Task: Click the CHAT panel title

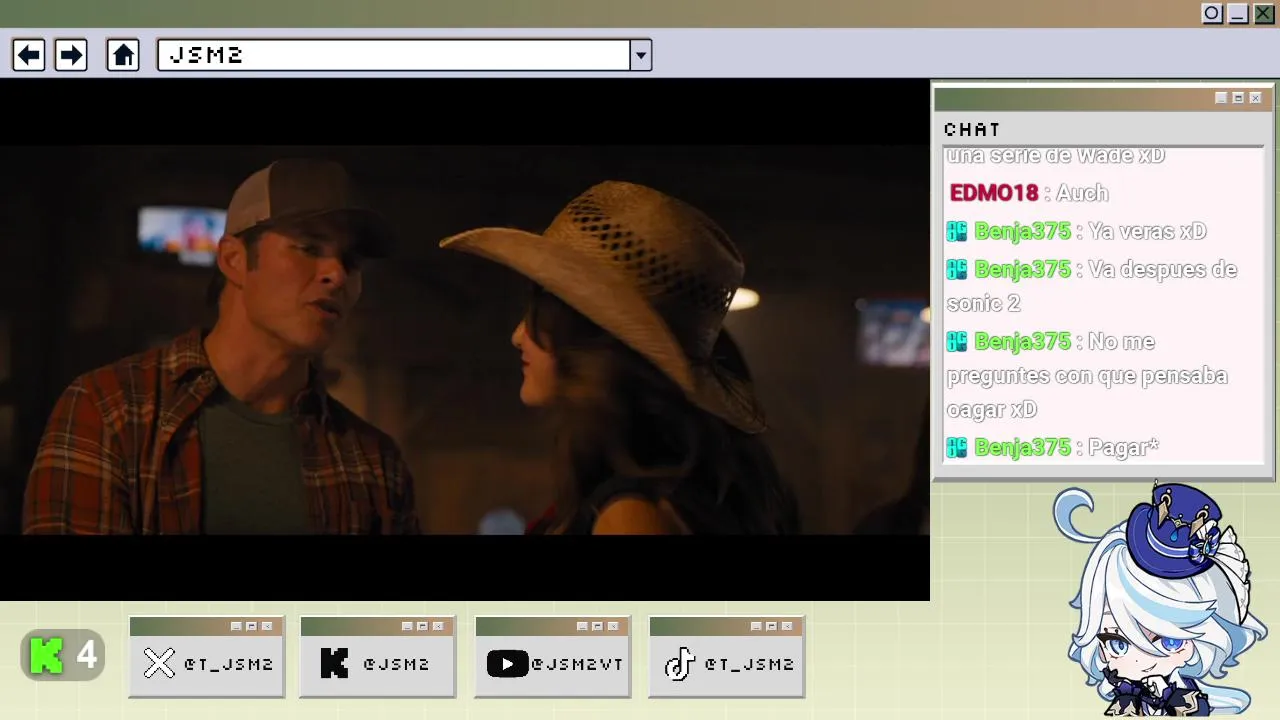Action: point(972,130)
